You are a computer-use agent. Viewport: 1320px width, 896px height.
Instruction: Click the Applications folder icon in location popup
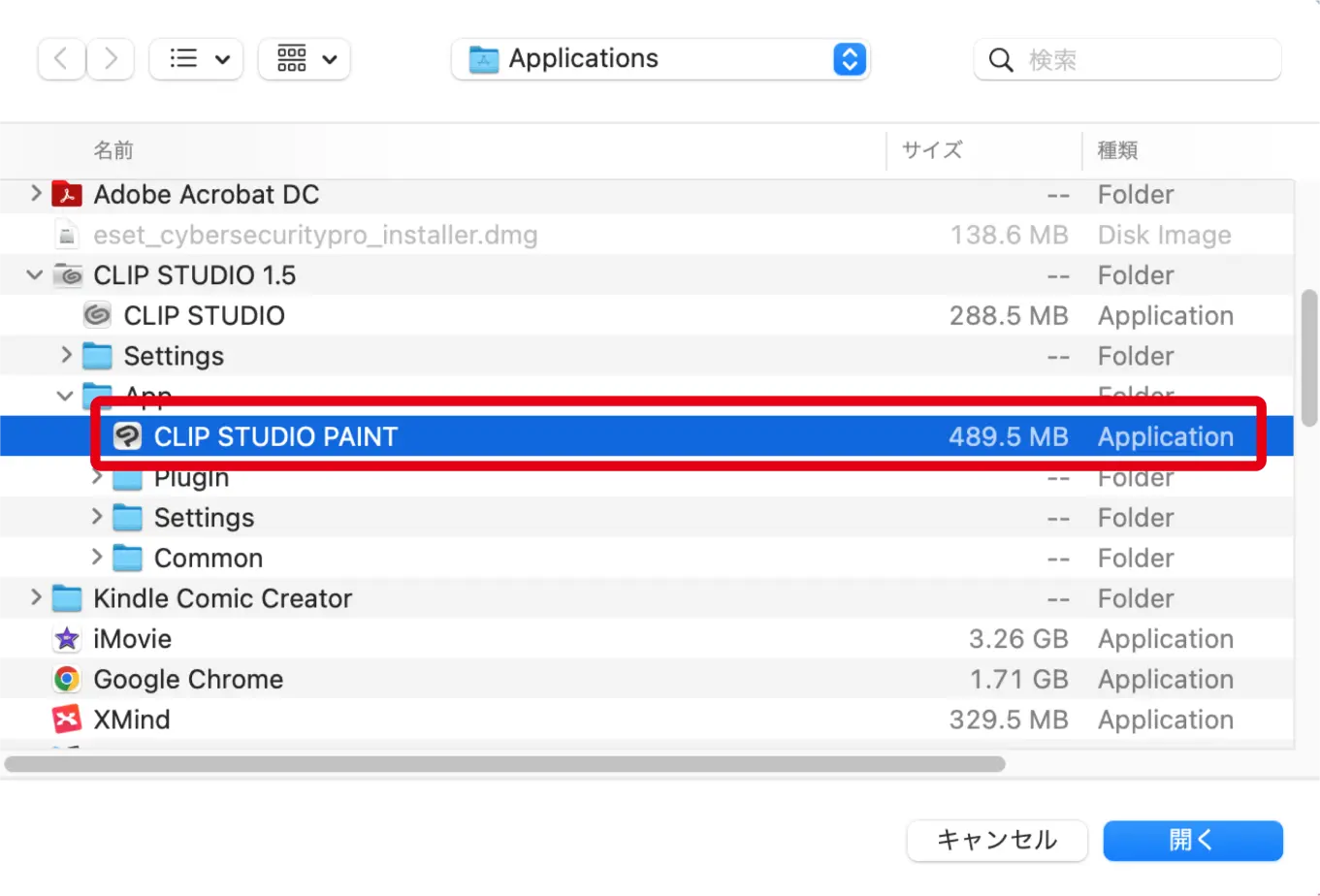click(x=483, y=60)
